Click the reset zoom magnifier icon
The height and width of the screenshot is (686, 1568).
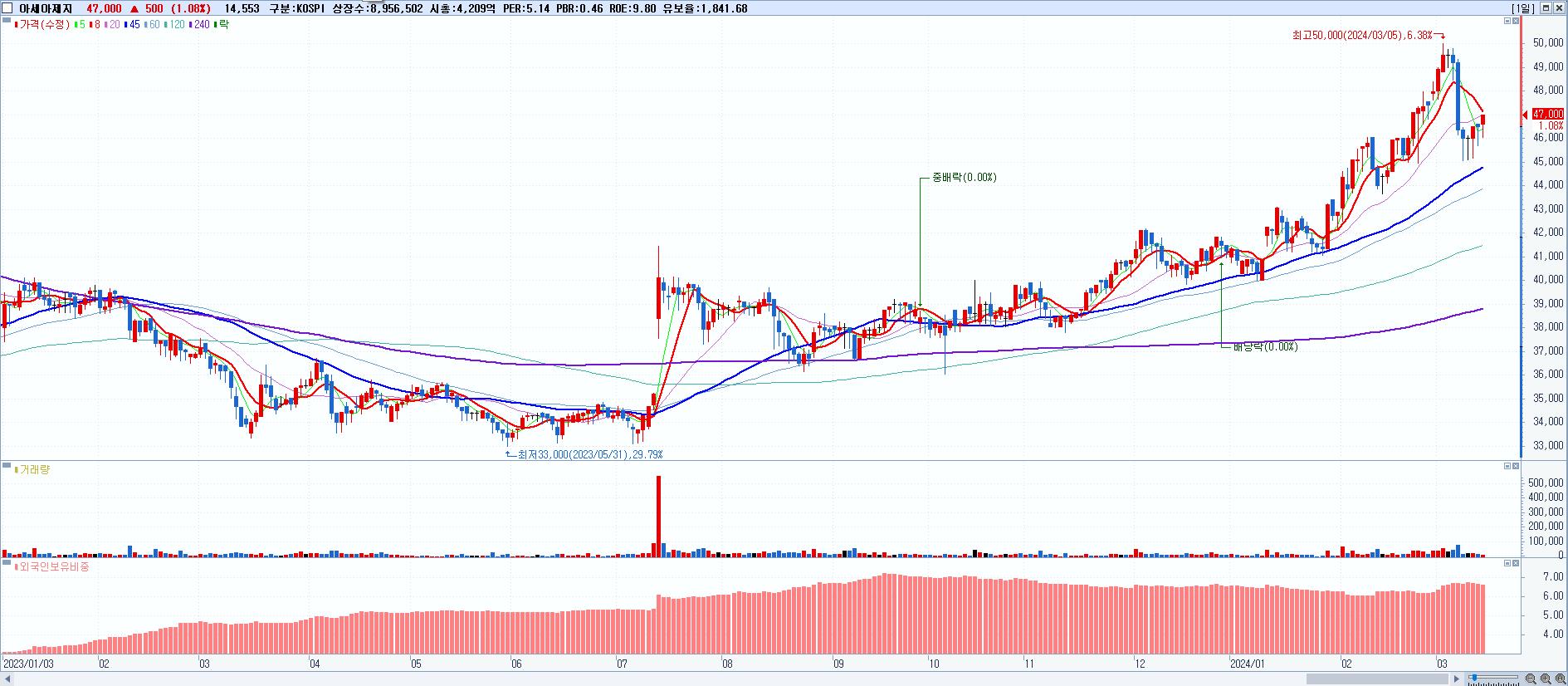coord(1561,679)
